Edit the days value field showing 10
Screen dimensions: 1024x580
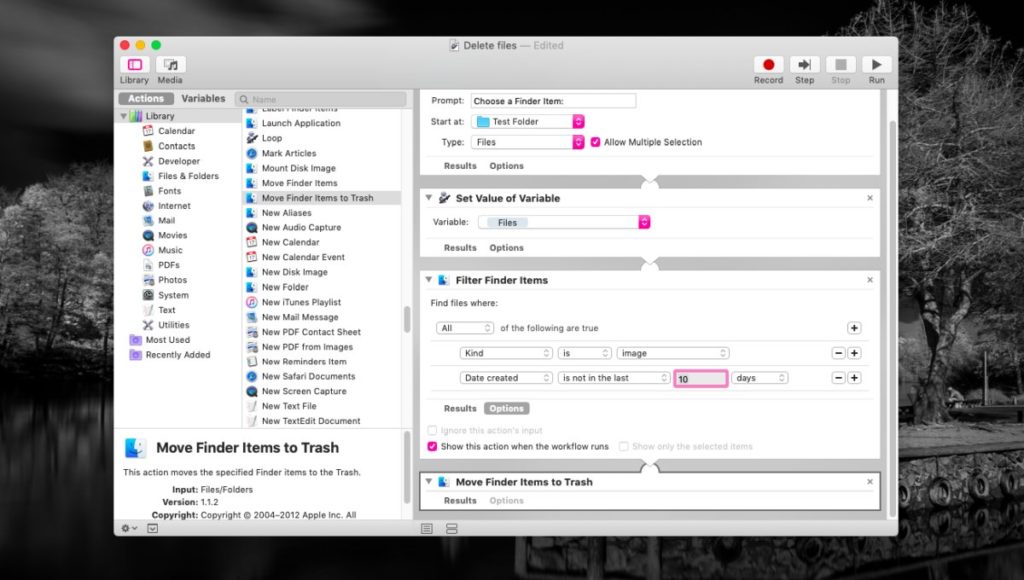coord(700,377)
